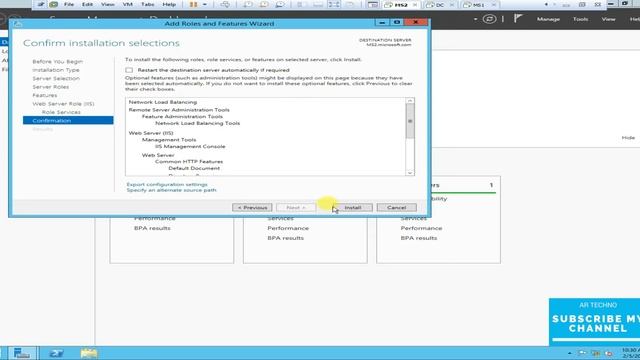The width and height of the screenshot is (640, 360).
Task: Go to Features step
Action: coord(45,95)
